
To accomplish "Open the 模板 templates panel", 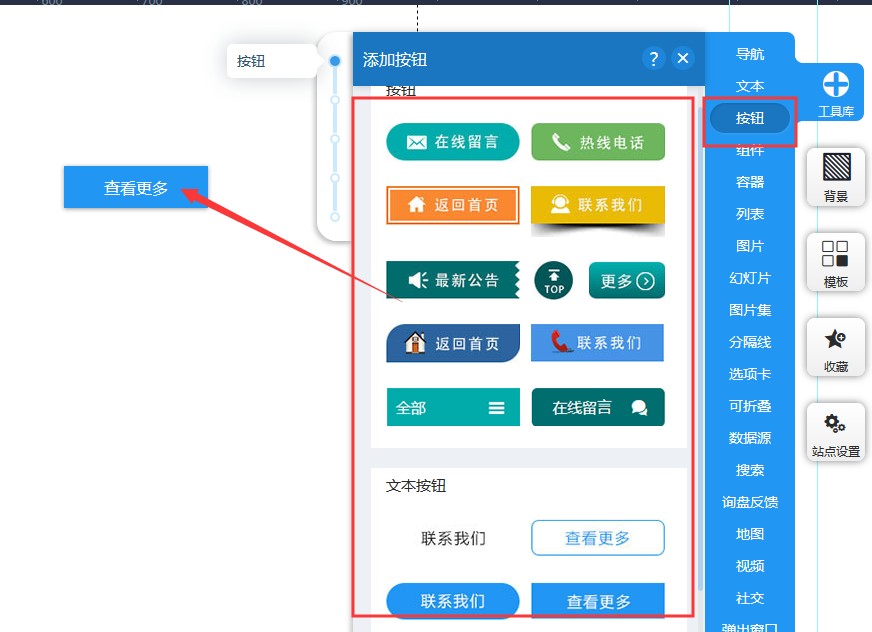I will click(835, 262).
